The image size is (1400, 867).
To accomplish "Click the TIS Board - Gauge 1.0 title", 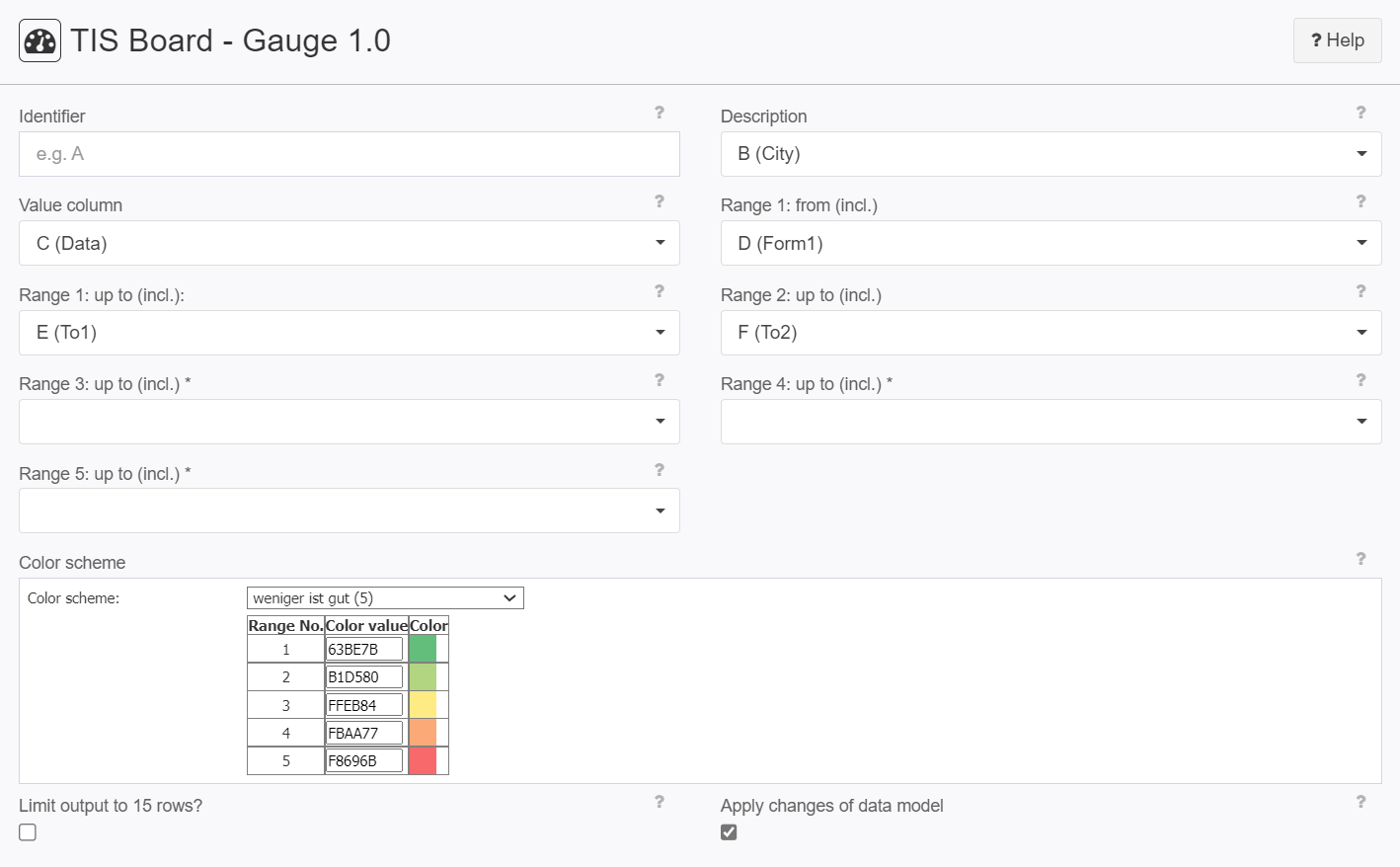I will 230,40.
